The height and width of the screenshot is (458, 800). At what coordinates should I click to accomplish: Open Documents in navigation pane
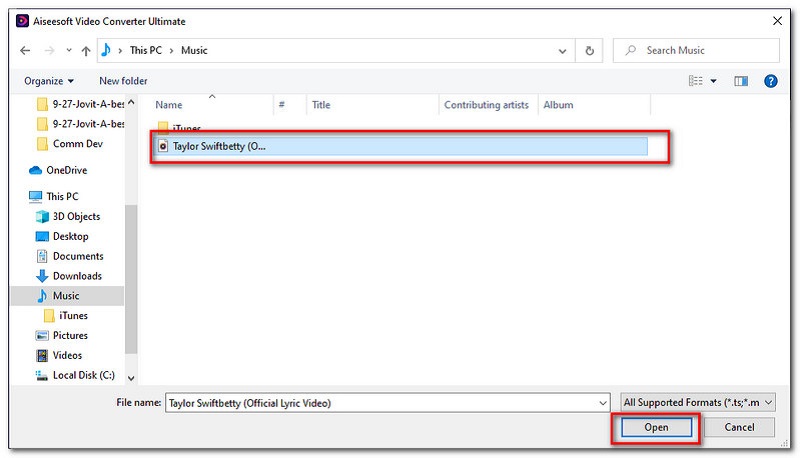(78, 256)
